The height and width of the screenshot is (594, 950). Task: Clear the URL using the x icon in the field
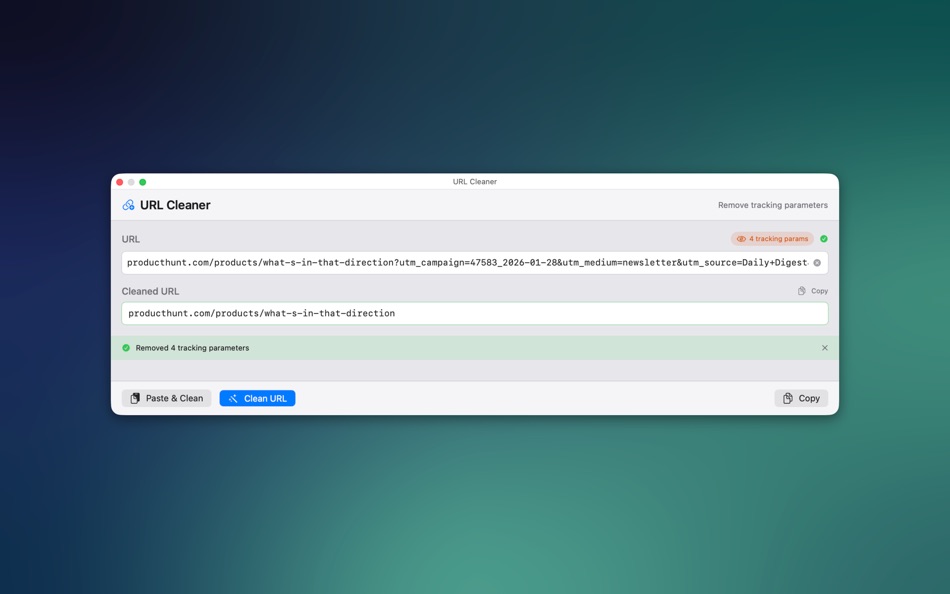pos(817,262)
